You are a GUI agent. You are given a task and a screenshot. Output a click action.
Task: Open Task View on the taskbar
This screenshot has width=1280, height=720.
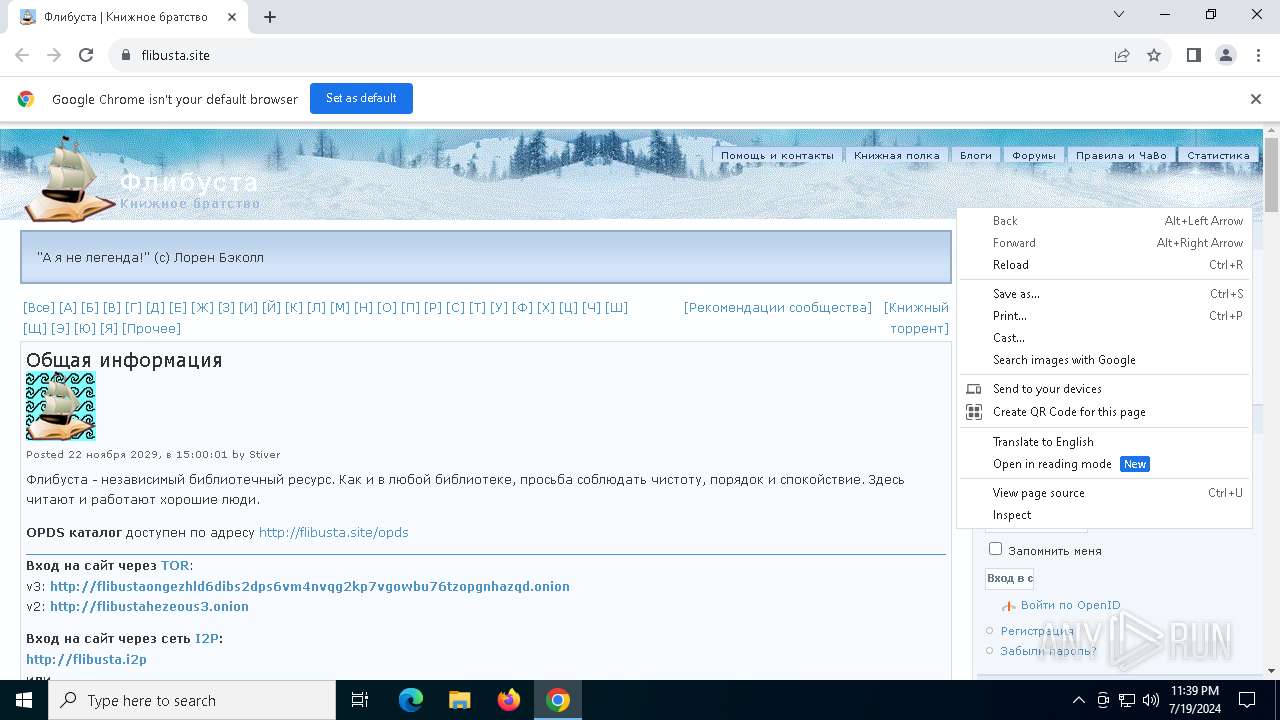[x=360, y=700]
